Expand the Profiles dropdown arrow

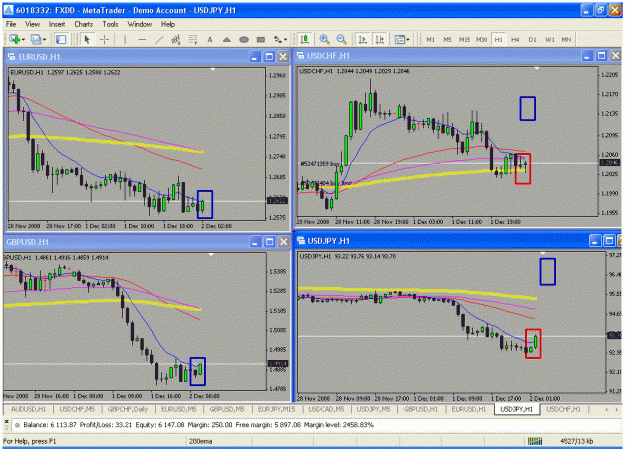tap(44, 39)
